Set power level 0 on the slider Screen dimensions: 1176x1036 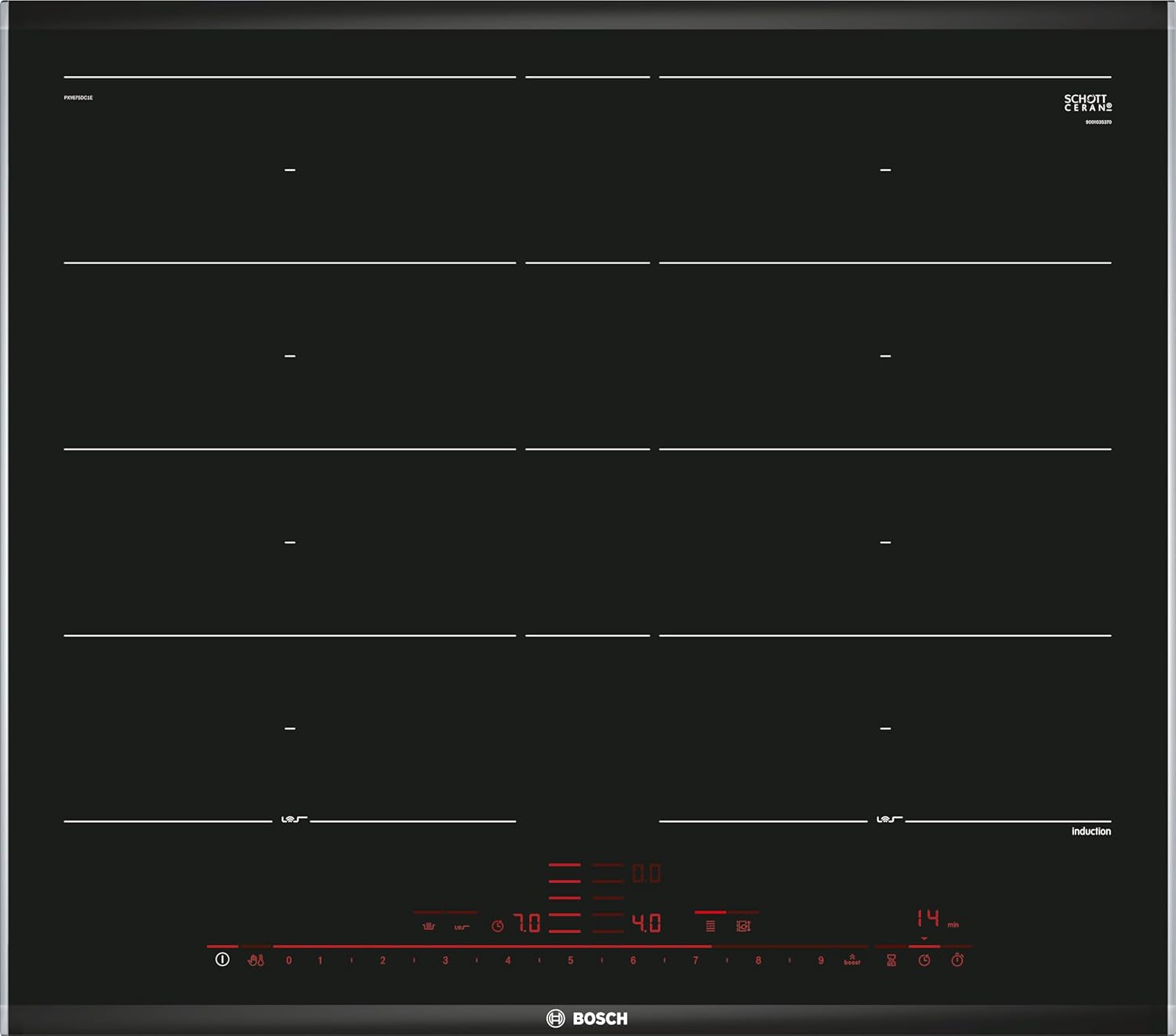click(289, 960)
